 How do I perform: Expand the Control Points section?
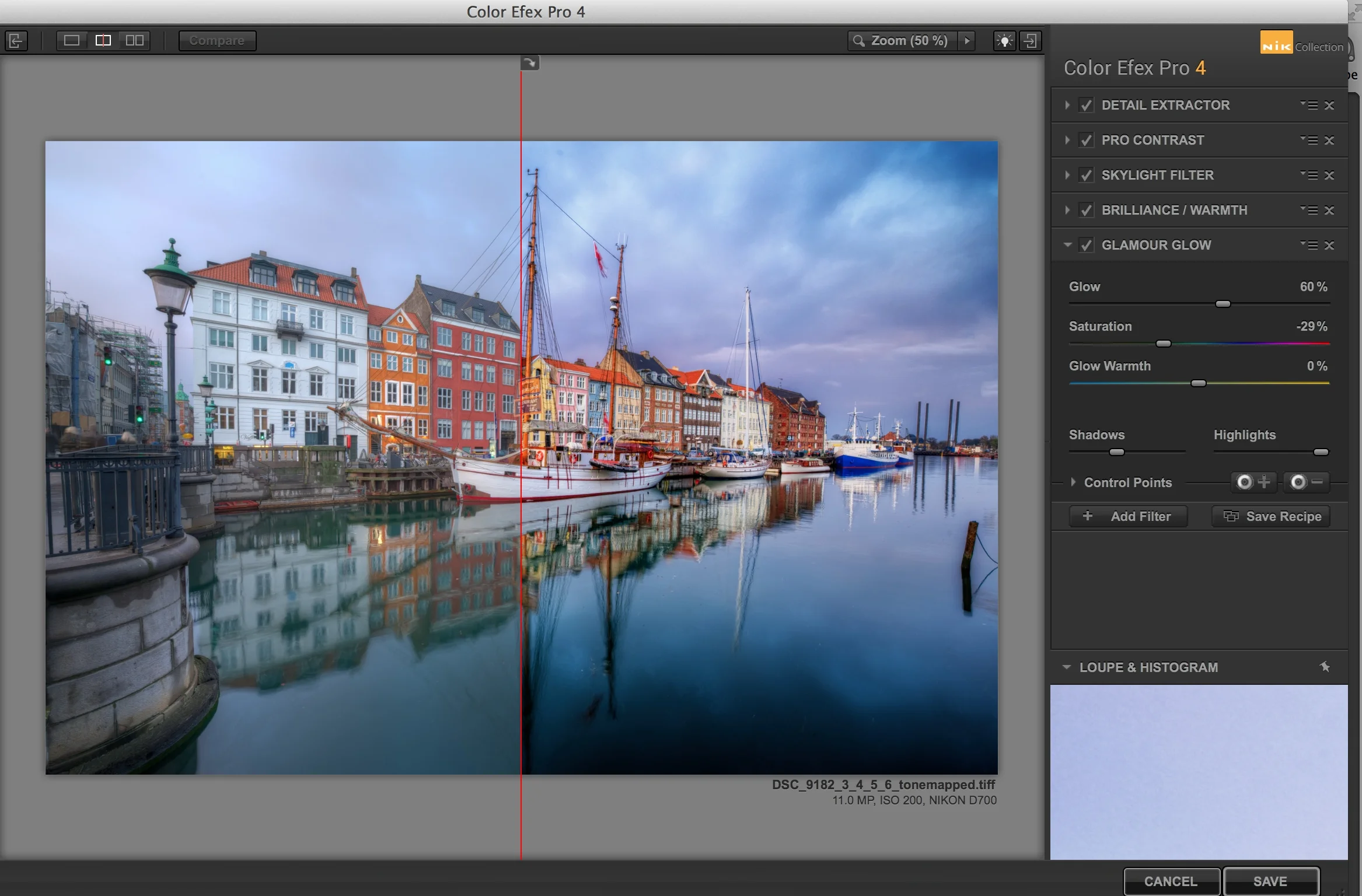click(1073, 482)
